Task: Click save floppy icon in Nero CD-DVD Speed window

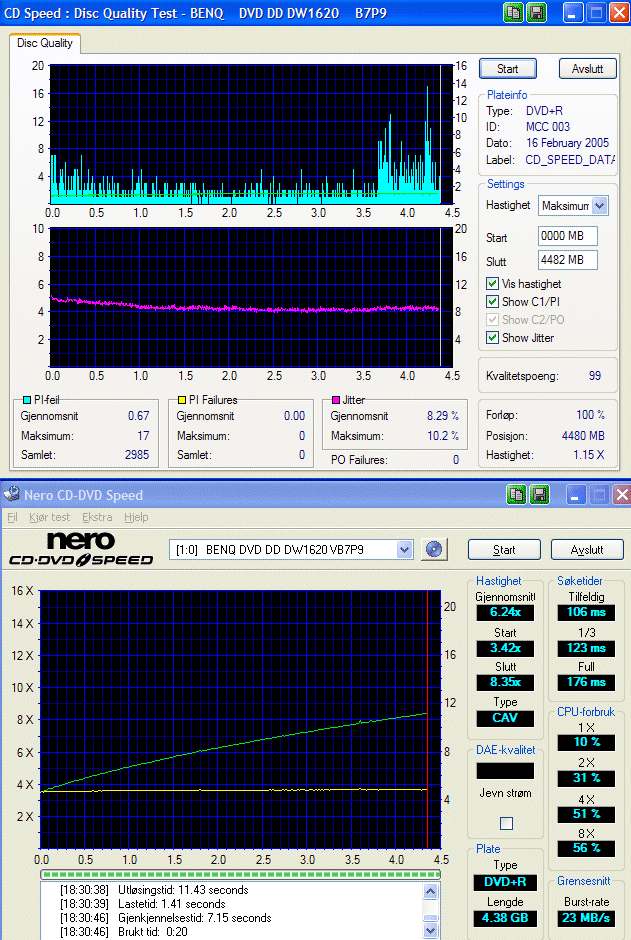Action: pos(540,495)
